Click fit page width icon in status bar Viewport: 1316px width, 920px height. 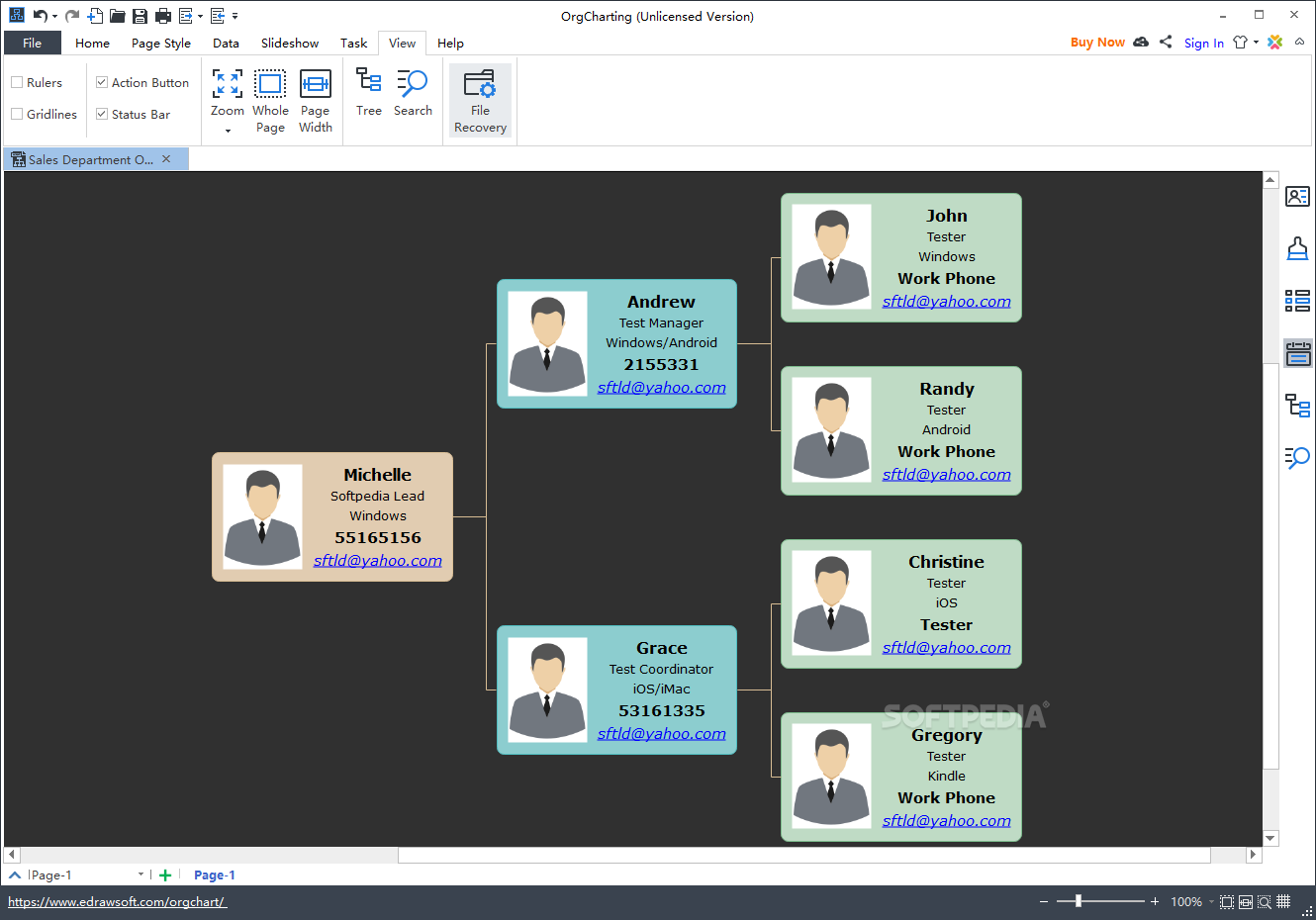coord(1246,901)
